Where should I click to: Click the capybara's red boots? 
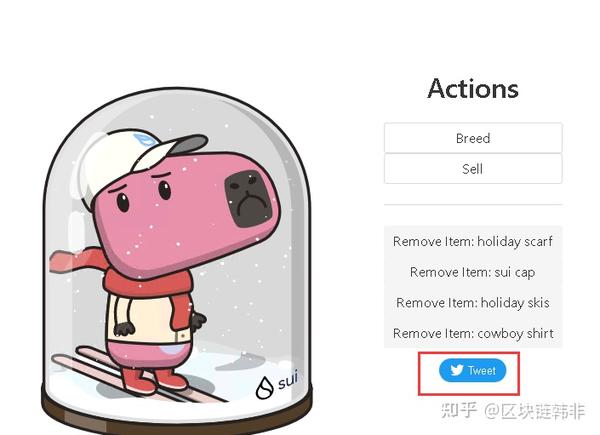154,380
